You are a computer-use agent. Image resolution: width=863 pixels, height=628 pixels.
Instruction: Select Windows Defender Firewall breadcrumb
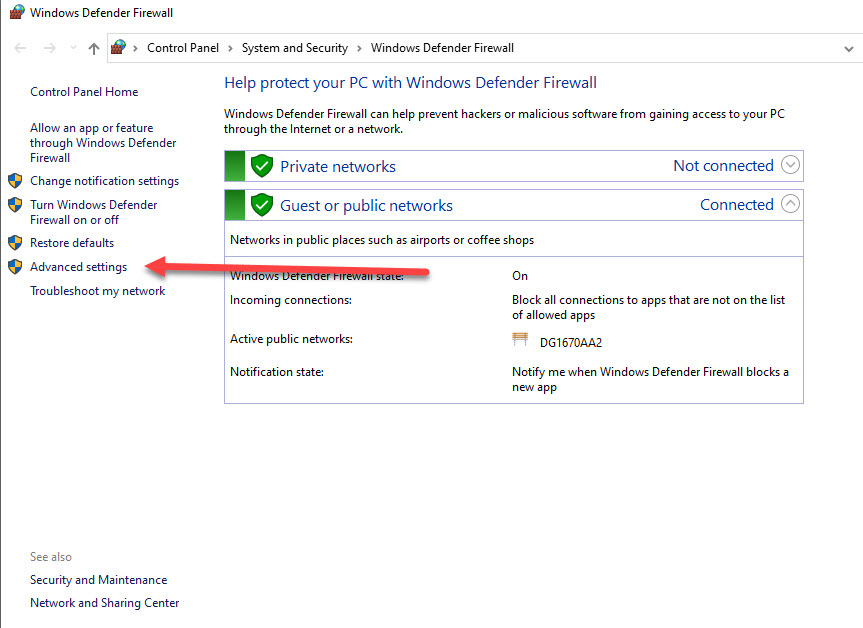pyautogui.click(x=442, y=48)
